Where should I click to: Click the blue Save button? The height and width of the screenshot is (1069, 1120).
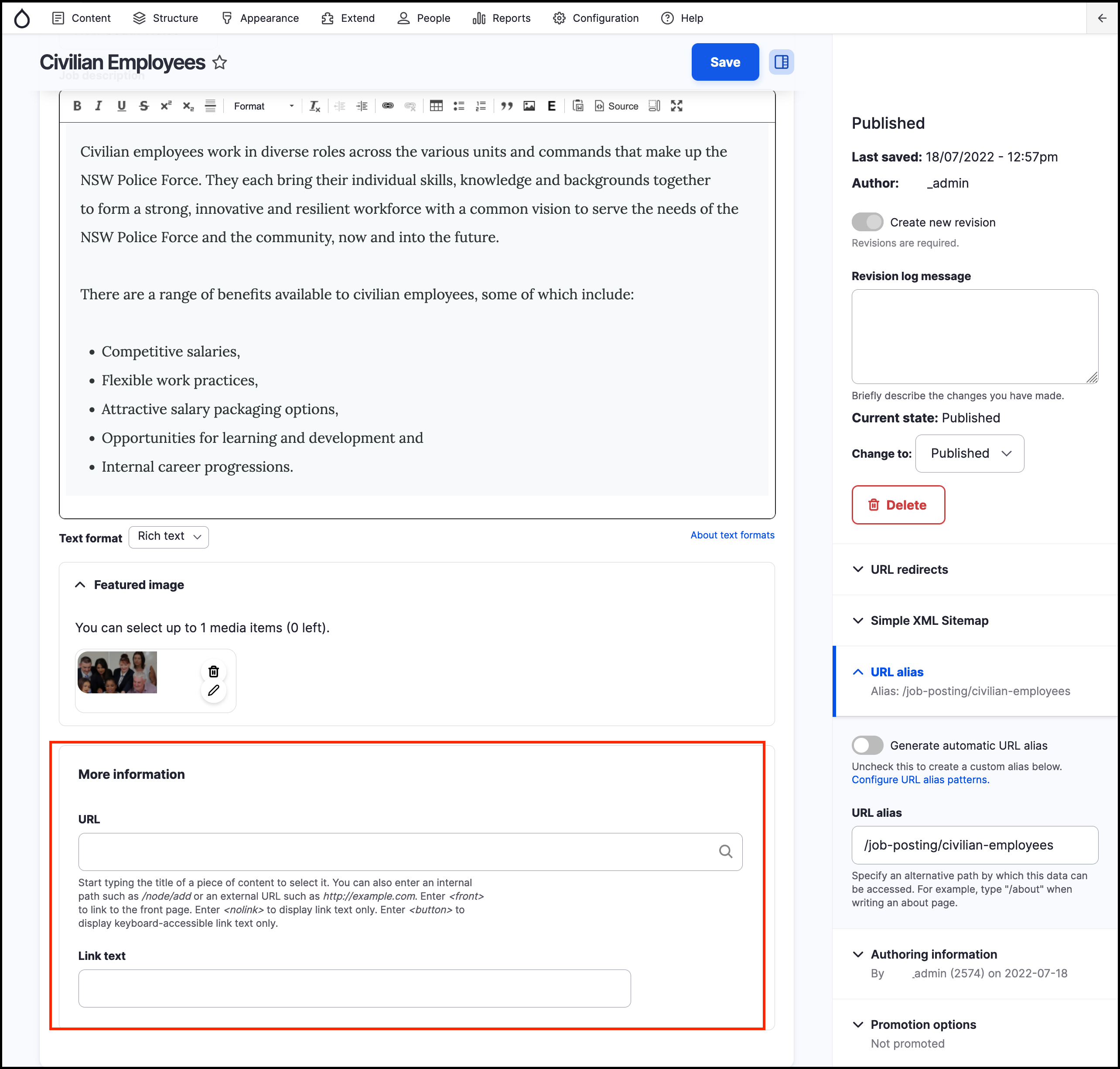tap(725, 62)
